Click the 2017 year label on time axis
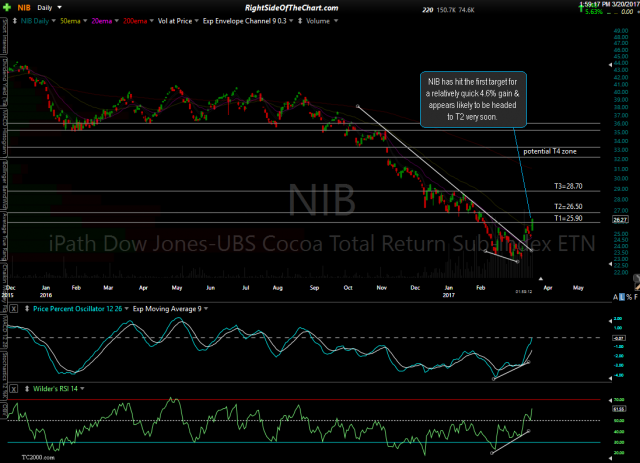The image size is (640, 463). pyautogui.click(x=449, y=295)
